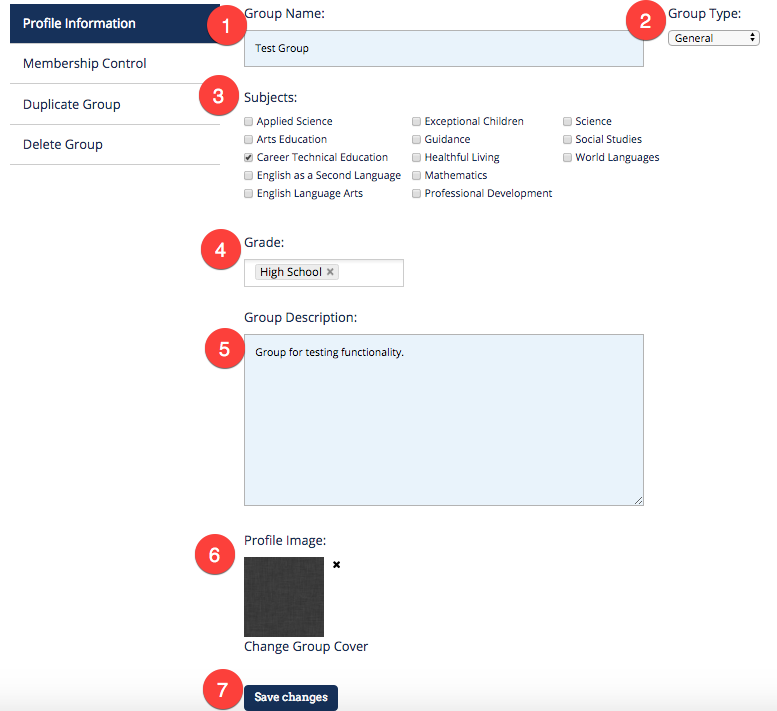Check the Professional Development checkbox
Viewport: 777px width, 711px height.
point(416,193)
